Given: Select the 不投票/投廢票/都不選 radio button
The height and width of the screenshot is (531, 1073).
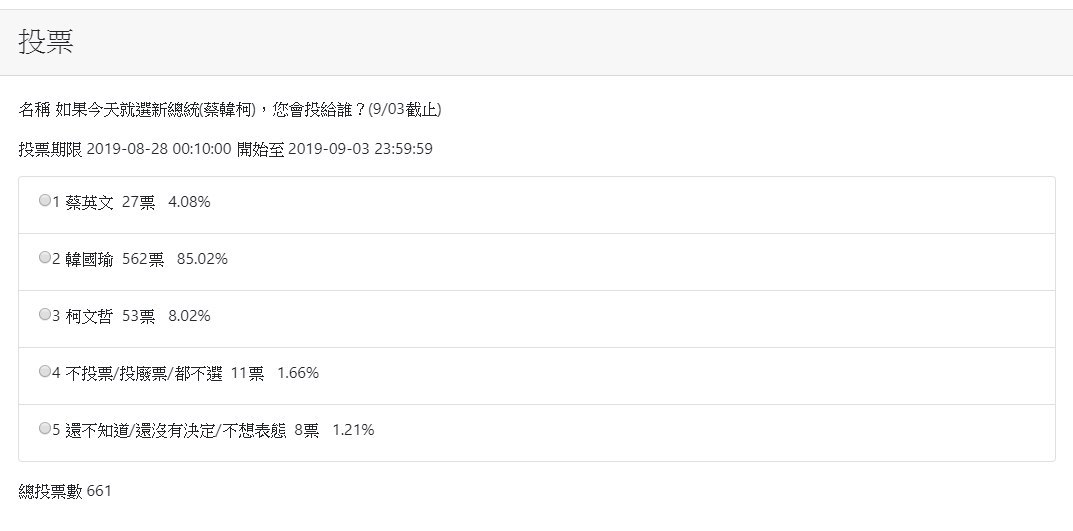Looking at the screenshot, I should 44,372.
